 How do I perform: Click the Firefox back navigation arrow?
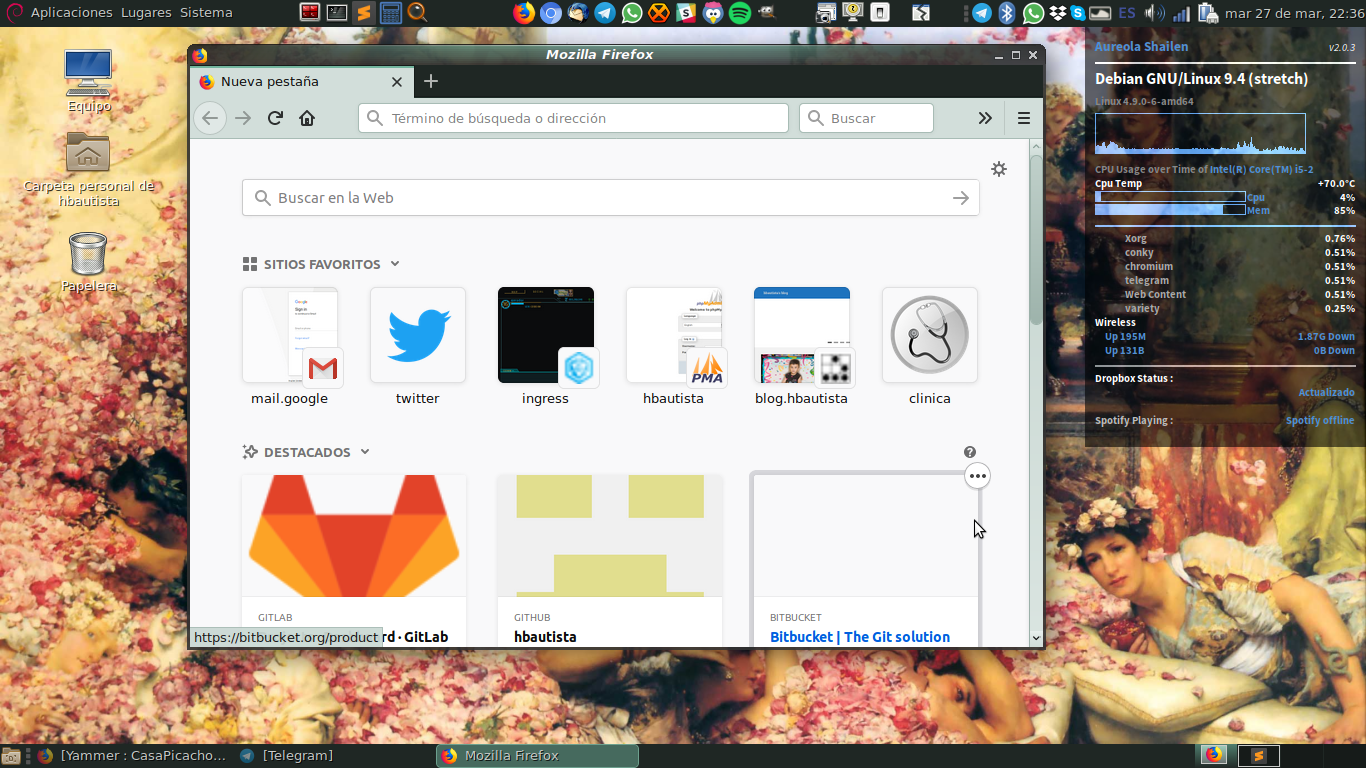coord(209,118)
